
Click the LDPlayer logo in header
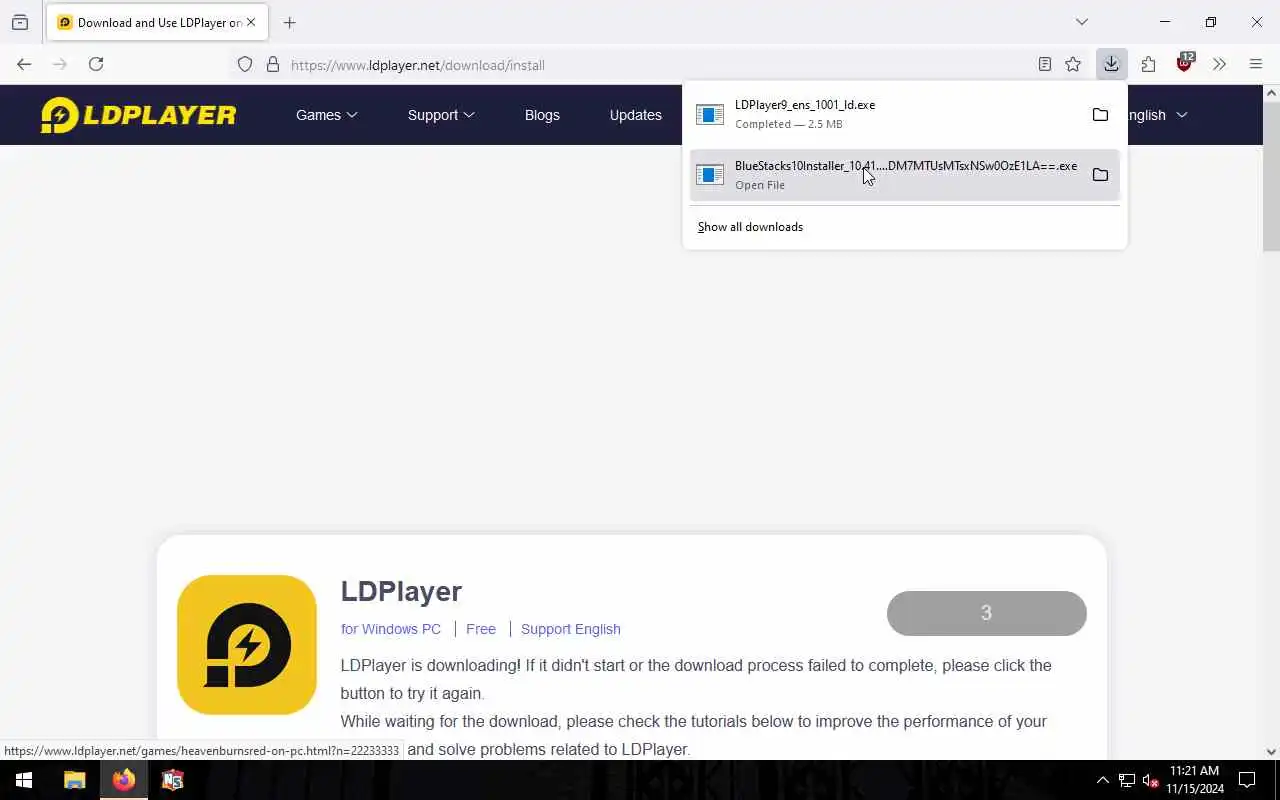point(138,115)
